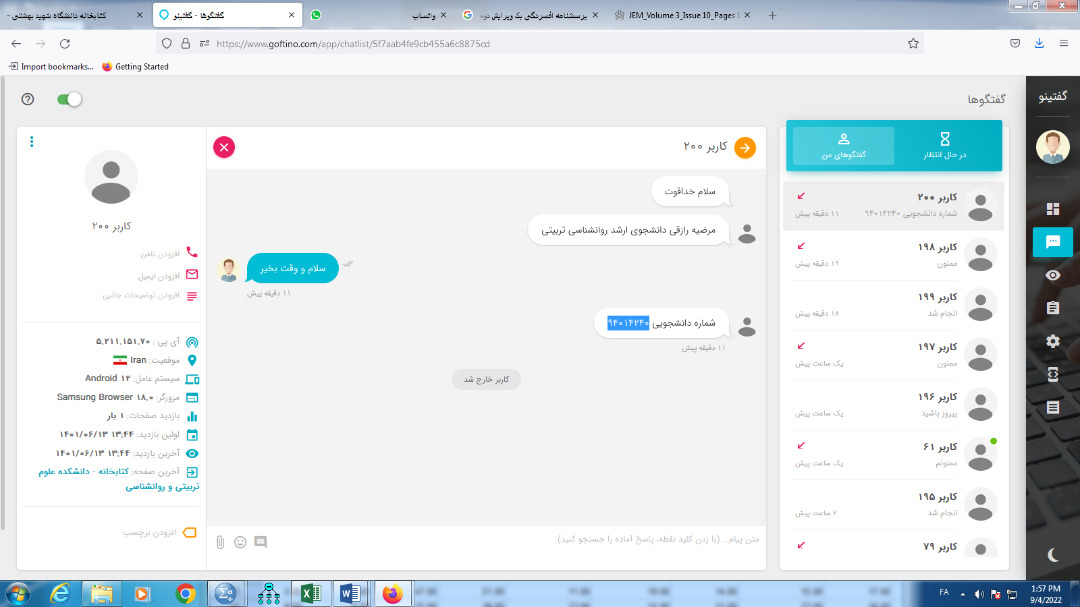Toggle dark mode with the moon icon
This screenshot has height=607, width=1080.
tap(1052, 554)
